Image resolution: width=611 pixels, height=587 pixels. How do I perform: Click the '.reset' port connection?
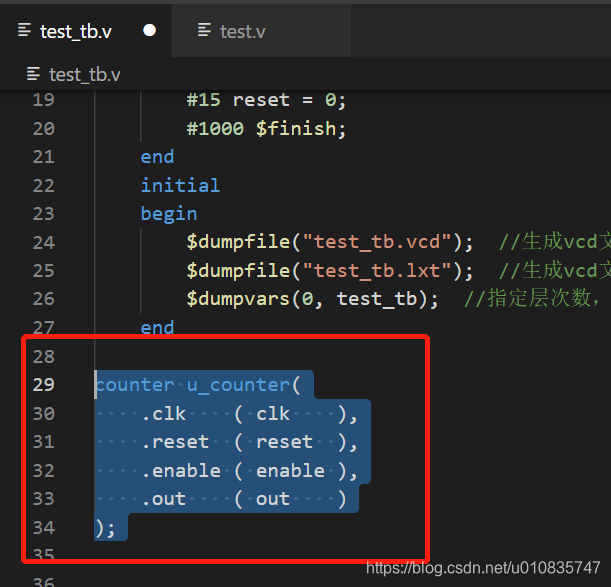pos(249,442)
